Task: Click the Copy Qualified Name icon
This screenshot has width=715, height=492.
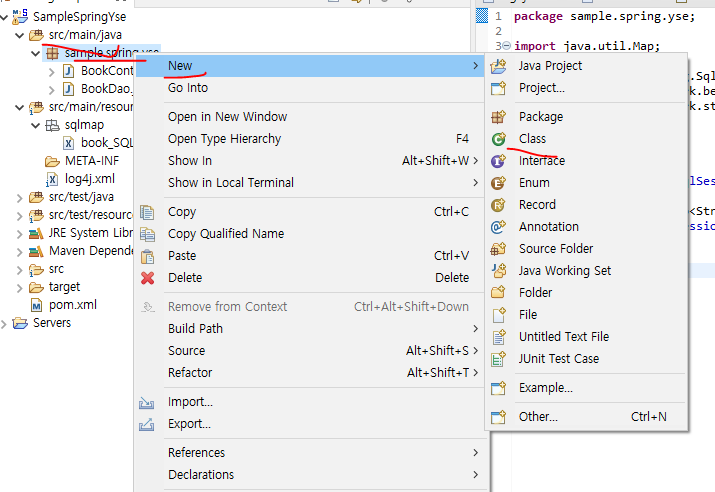Action: [x=147, y=234]
